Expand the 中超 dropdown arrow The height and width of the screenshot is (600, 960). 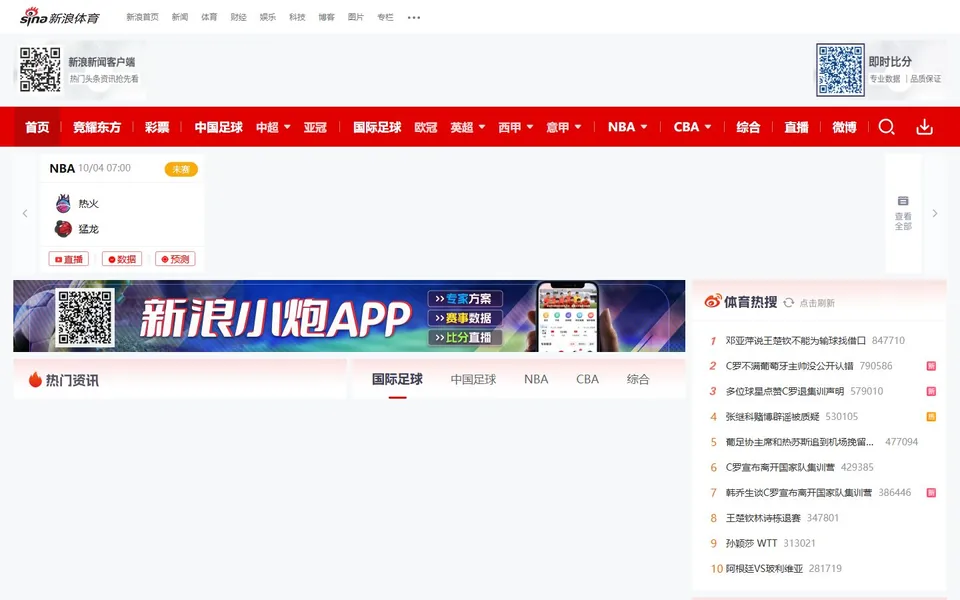click(x=287, y=127)
